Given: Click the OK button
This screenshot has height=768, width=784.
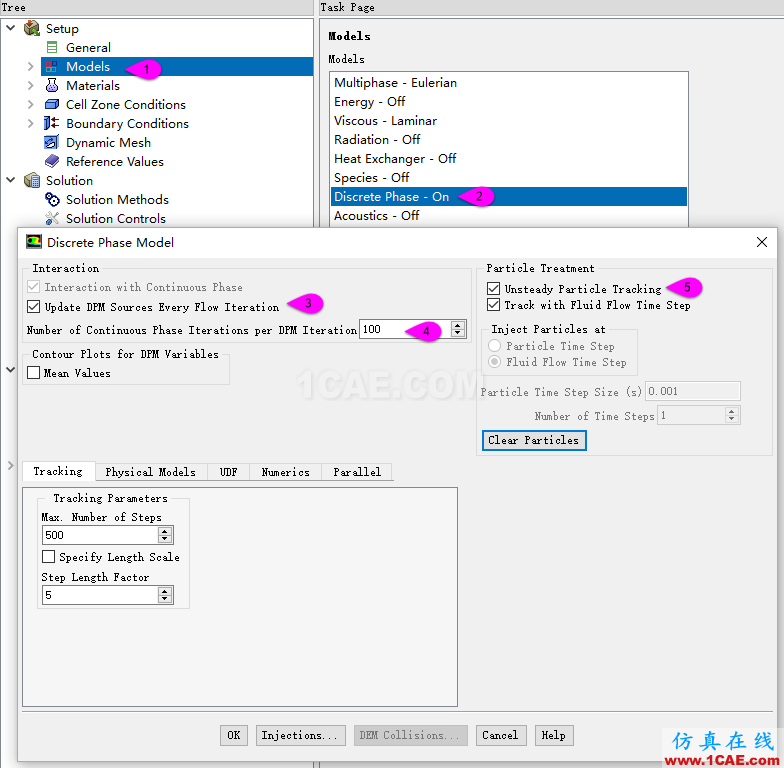Looking at the screenshot, I should coord(234,735).
